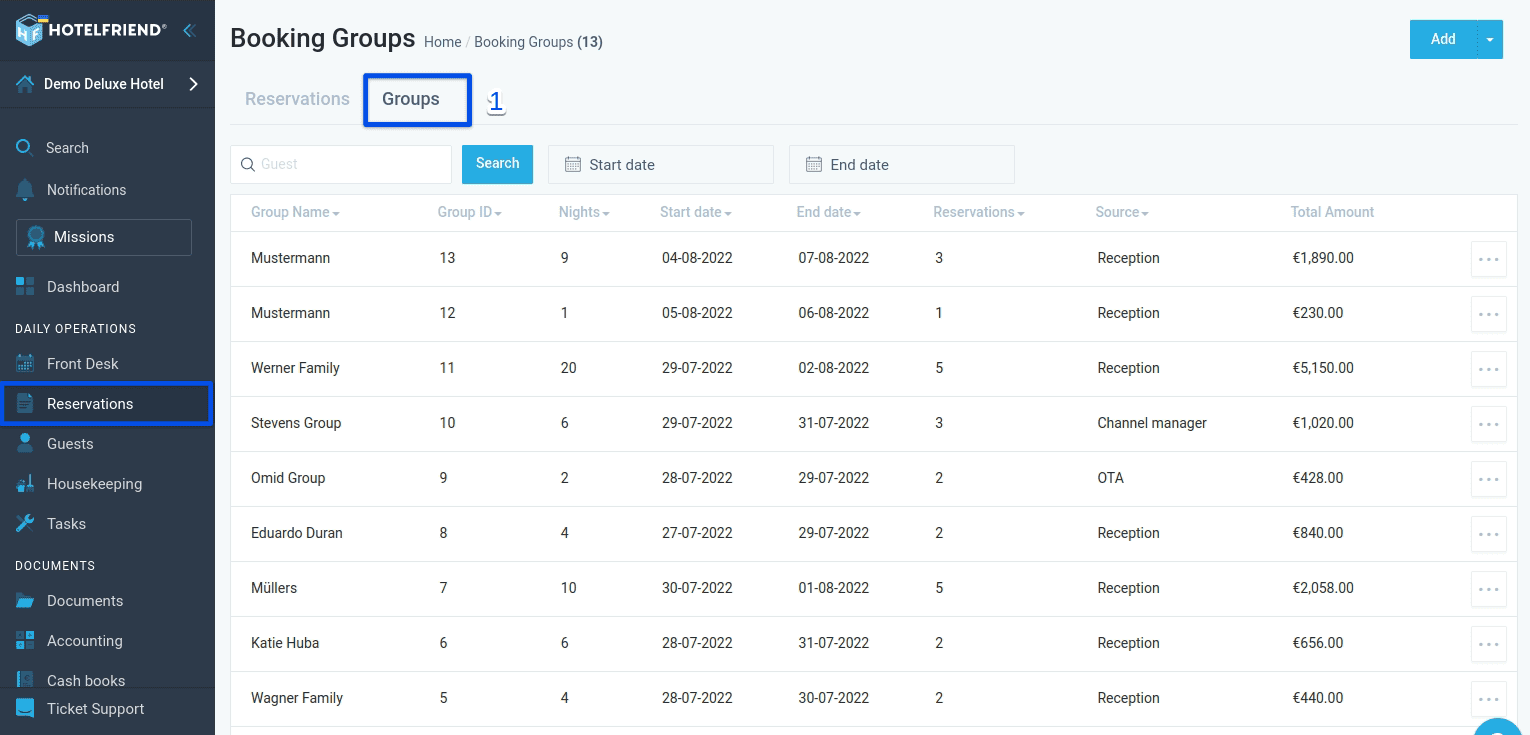Click the Front Desk calendar icon

(x=25, y=364)
